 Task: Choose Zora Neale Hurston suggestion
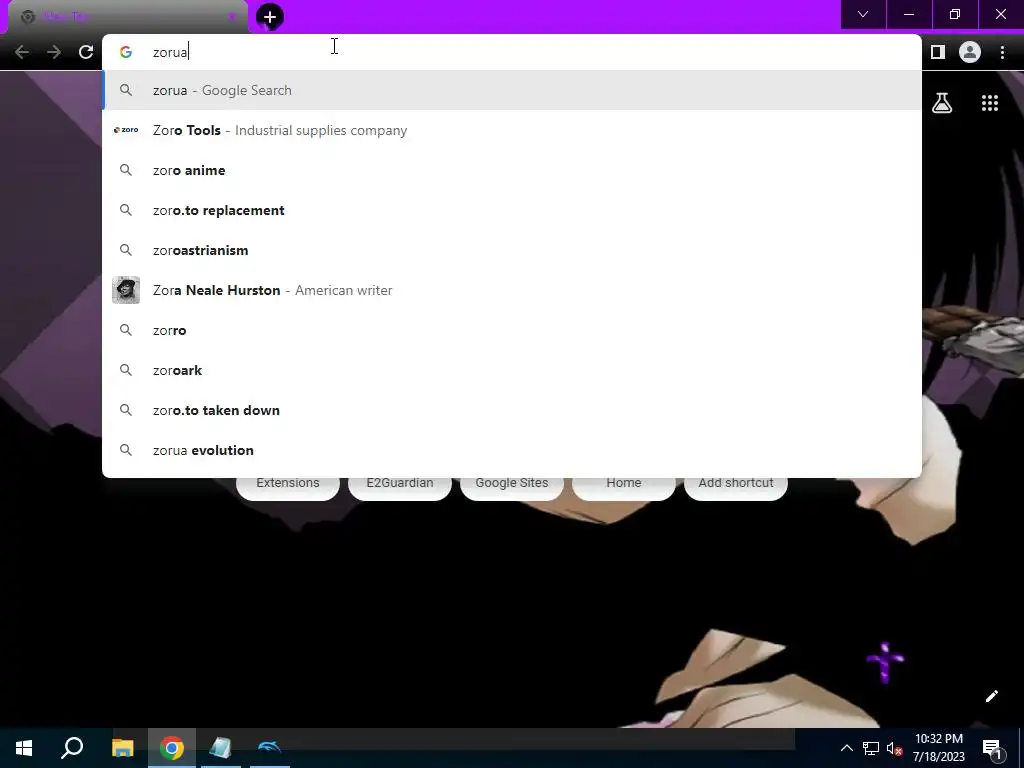512,290
